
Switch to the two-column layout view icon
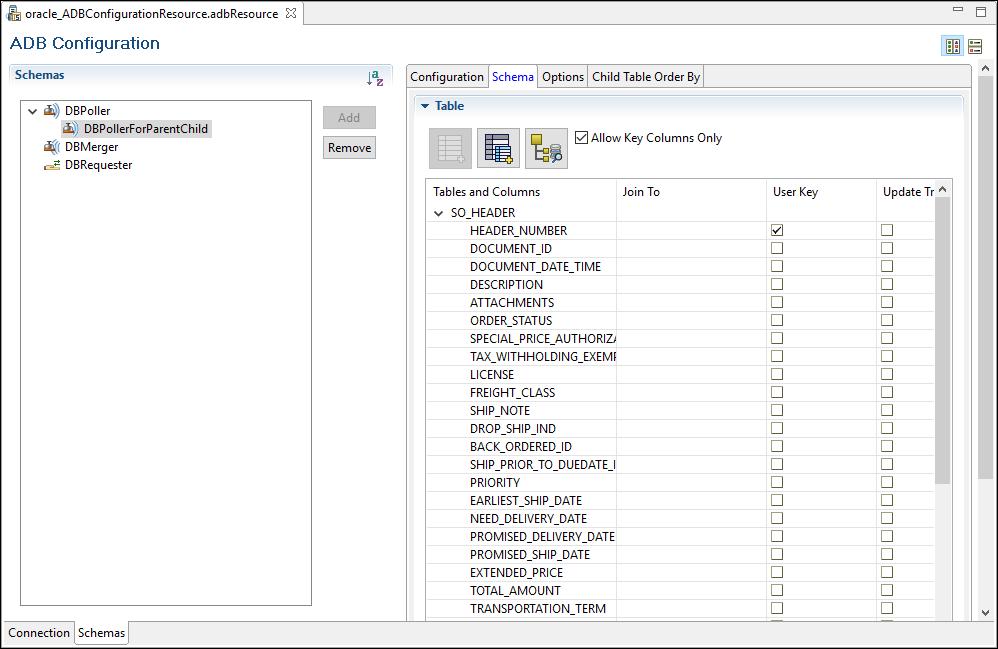pyautogui.click(x=953, y=46)
